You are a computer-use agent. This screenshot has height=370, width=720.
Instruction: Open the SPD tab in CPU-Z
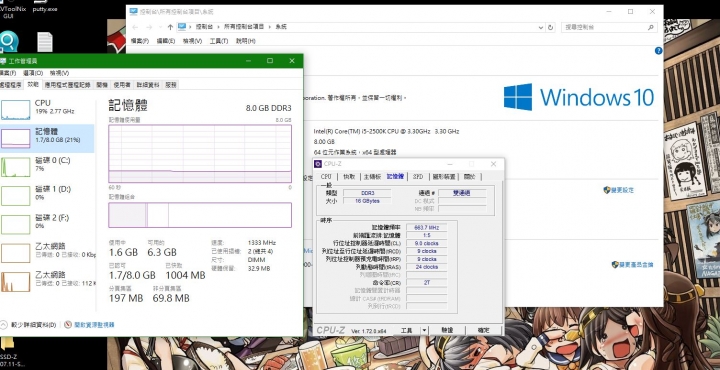click(x=418, y=177)
